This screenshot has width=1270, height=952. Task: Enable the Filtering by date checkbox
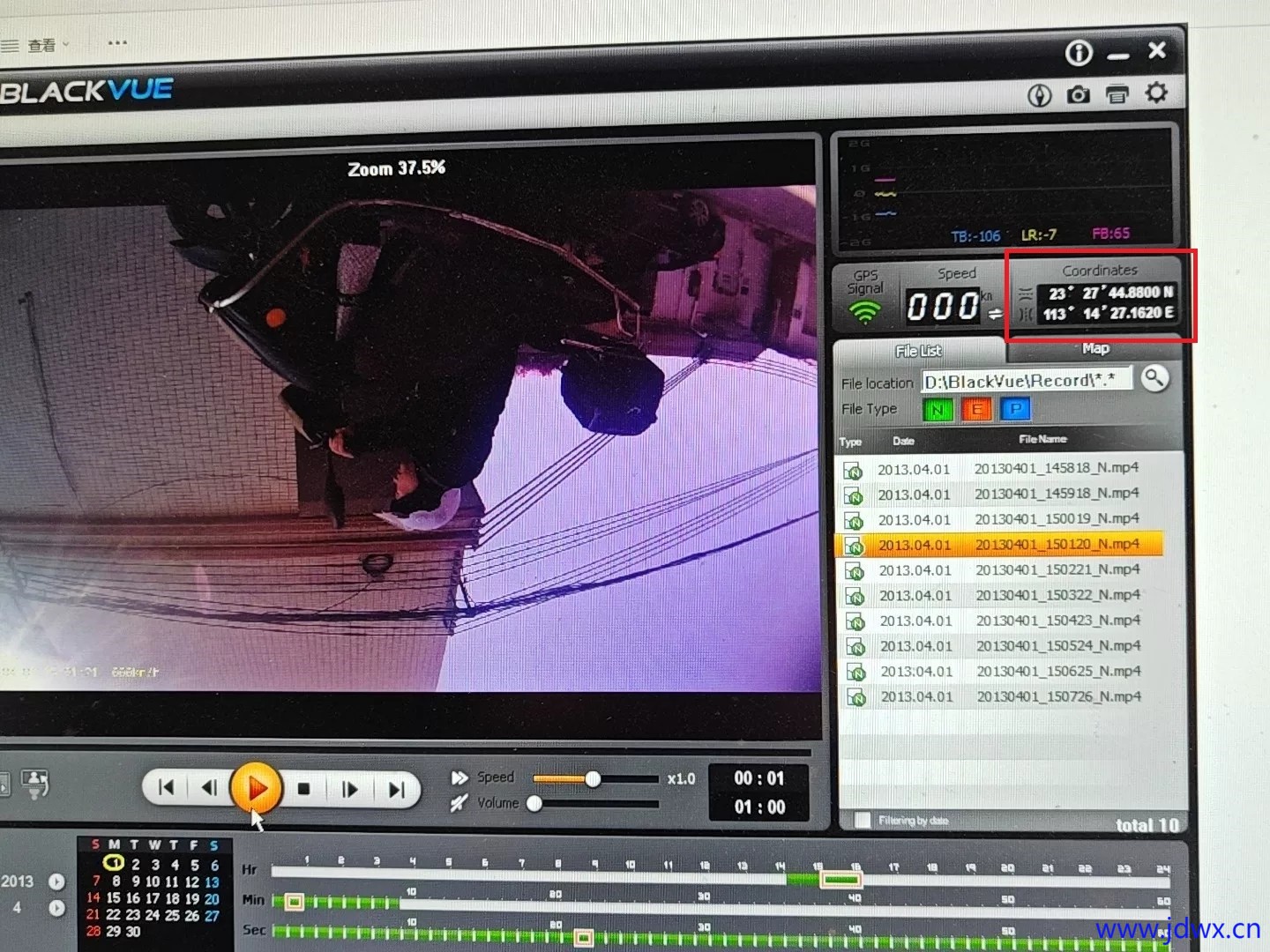click(863, 820)
